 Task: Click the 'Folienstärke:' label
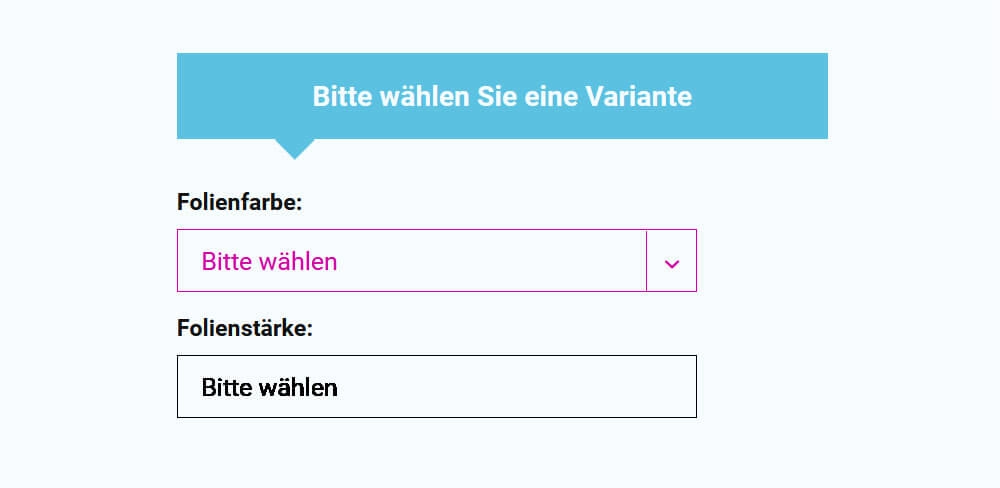pos(245,328)
